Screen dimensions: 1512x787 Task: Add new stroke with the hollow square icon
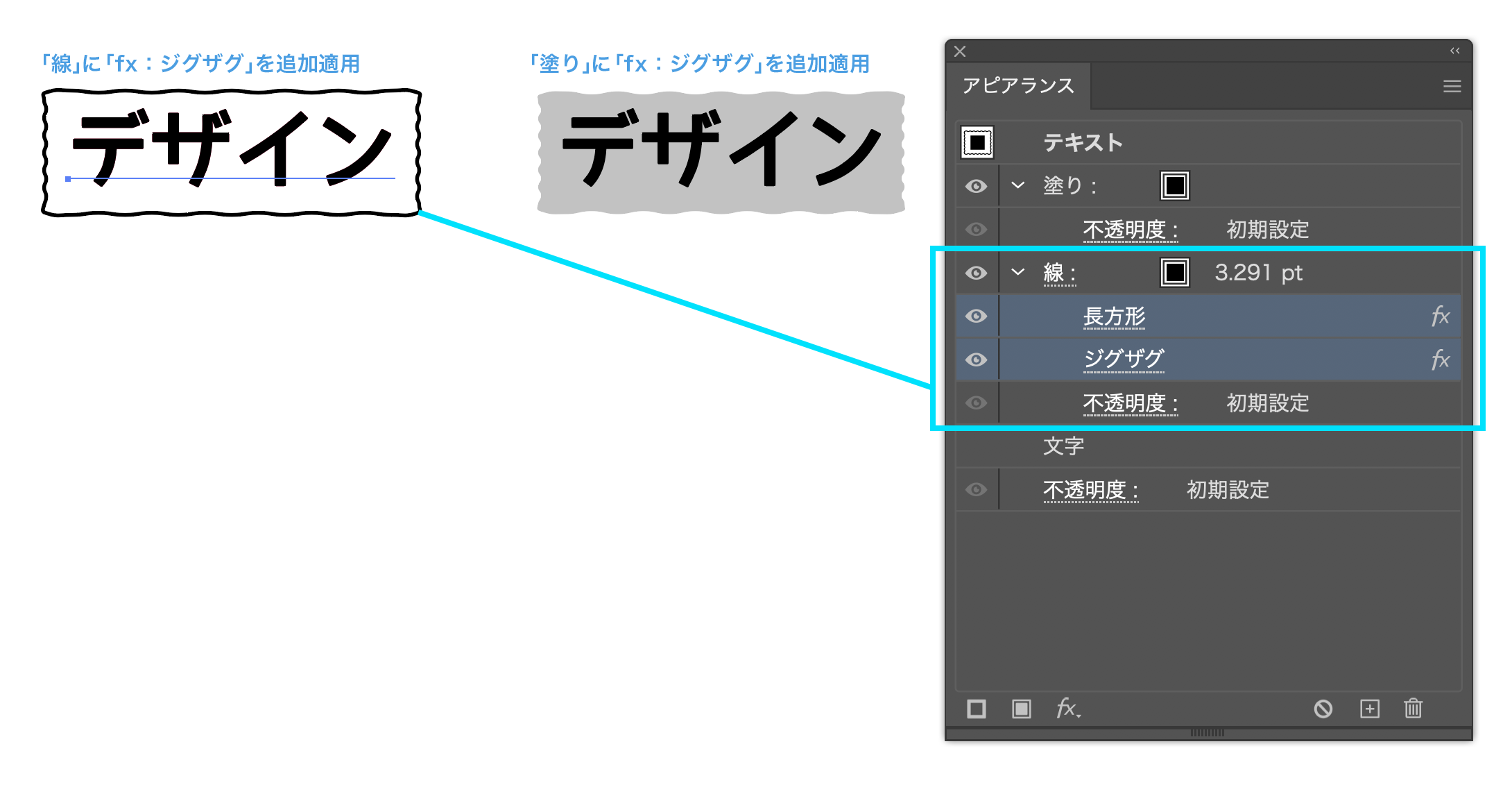(977, 709)
